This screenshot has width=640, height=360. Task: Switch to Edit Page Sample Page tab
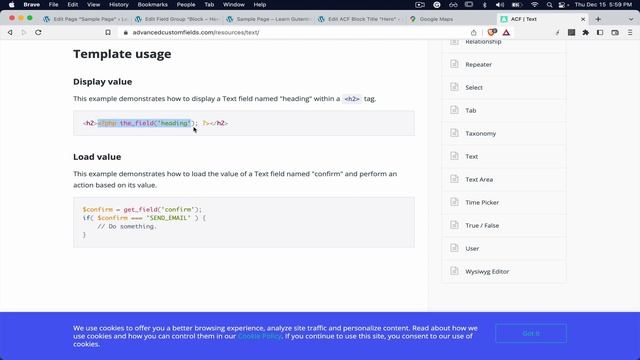pyautogui.click(x=86, y=19)
